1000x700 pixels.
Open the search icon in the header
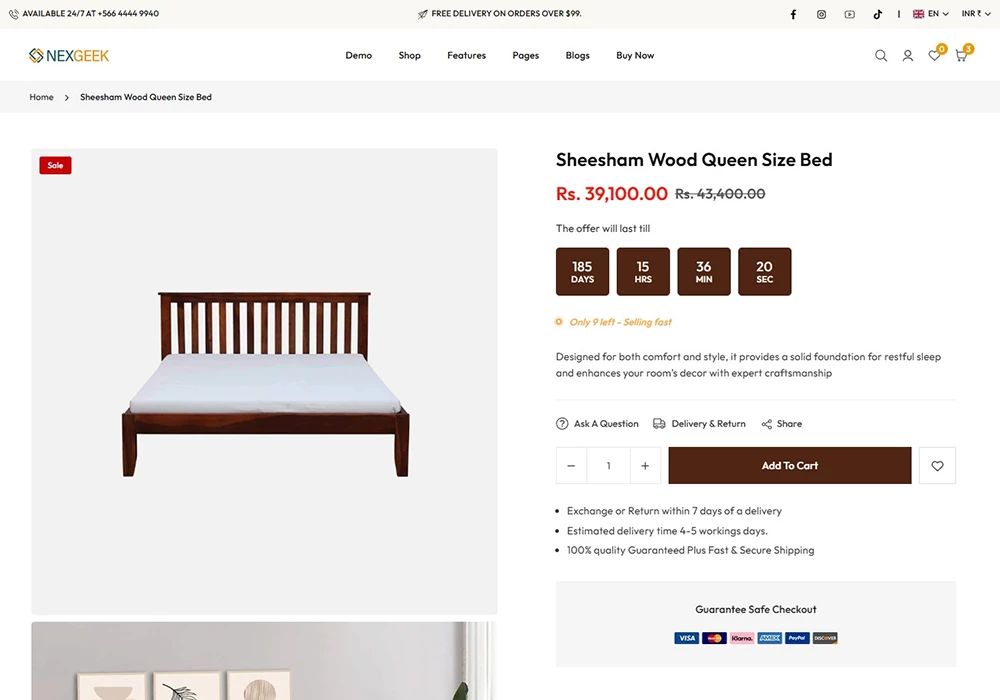pyautogui.click(x=881, y=55)
